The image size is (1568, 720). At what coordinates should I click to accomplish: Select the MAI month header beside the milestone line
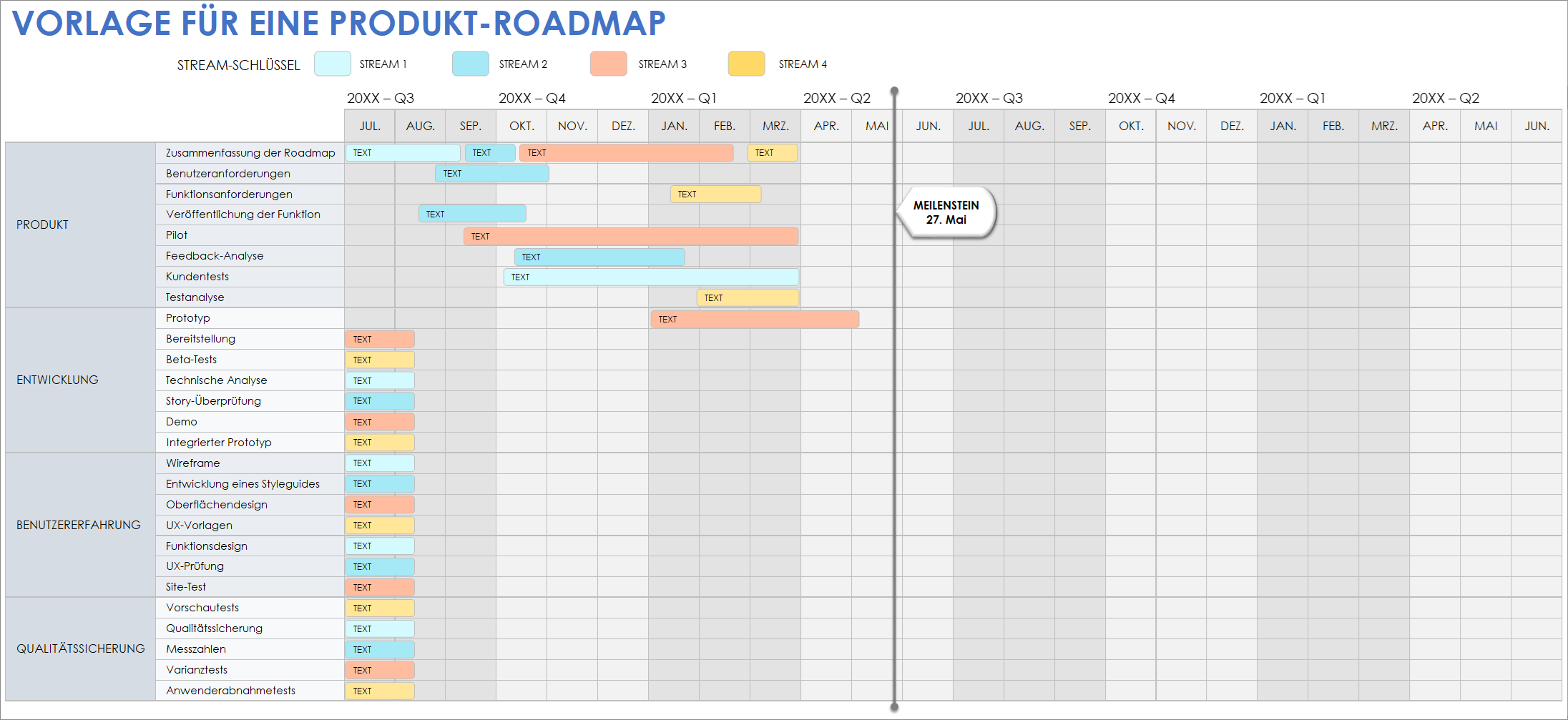(x=877, y=126)
